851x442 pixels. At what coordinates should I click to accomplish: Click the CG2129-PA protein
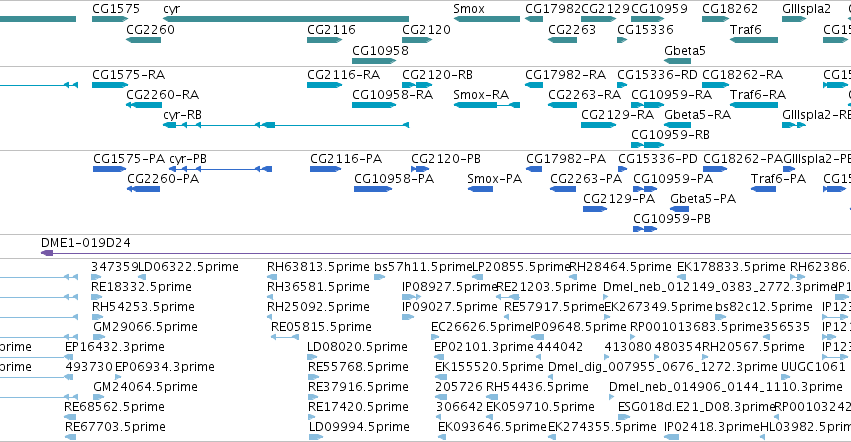[x=595, y=209]
